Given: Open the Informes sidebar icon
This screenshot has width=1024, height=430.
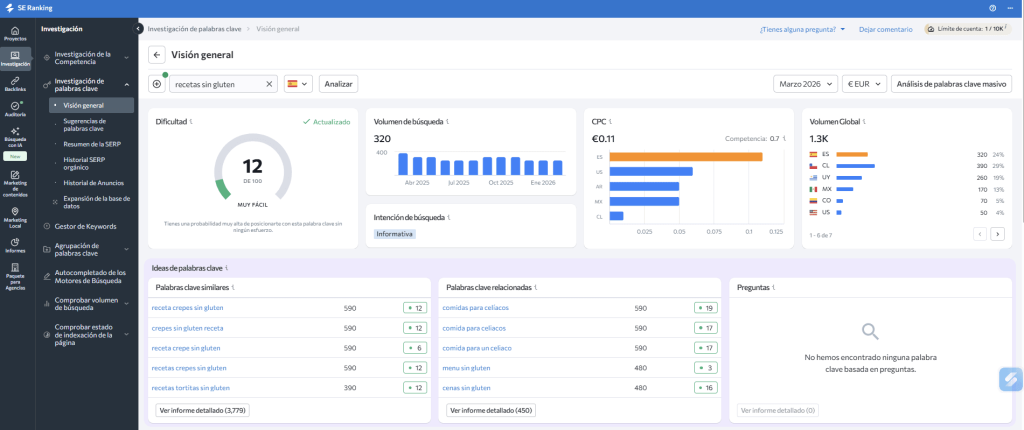Looking at the screenshot, I should (15, 244).
